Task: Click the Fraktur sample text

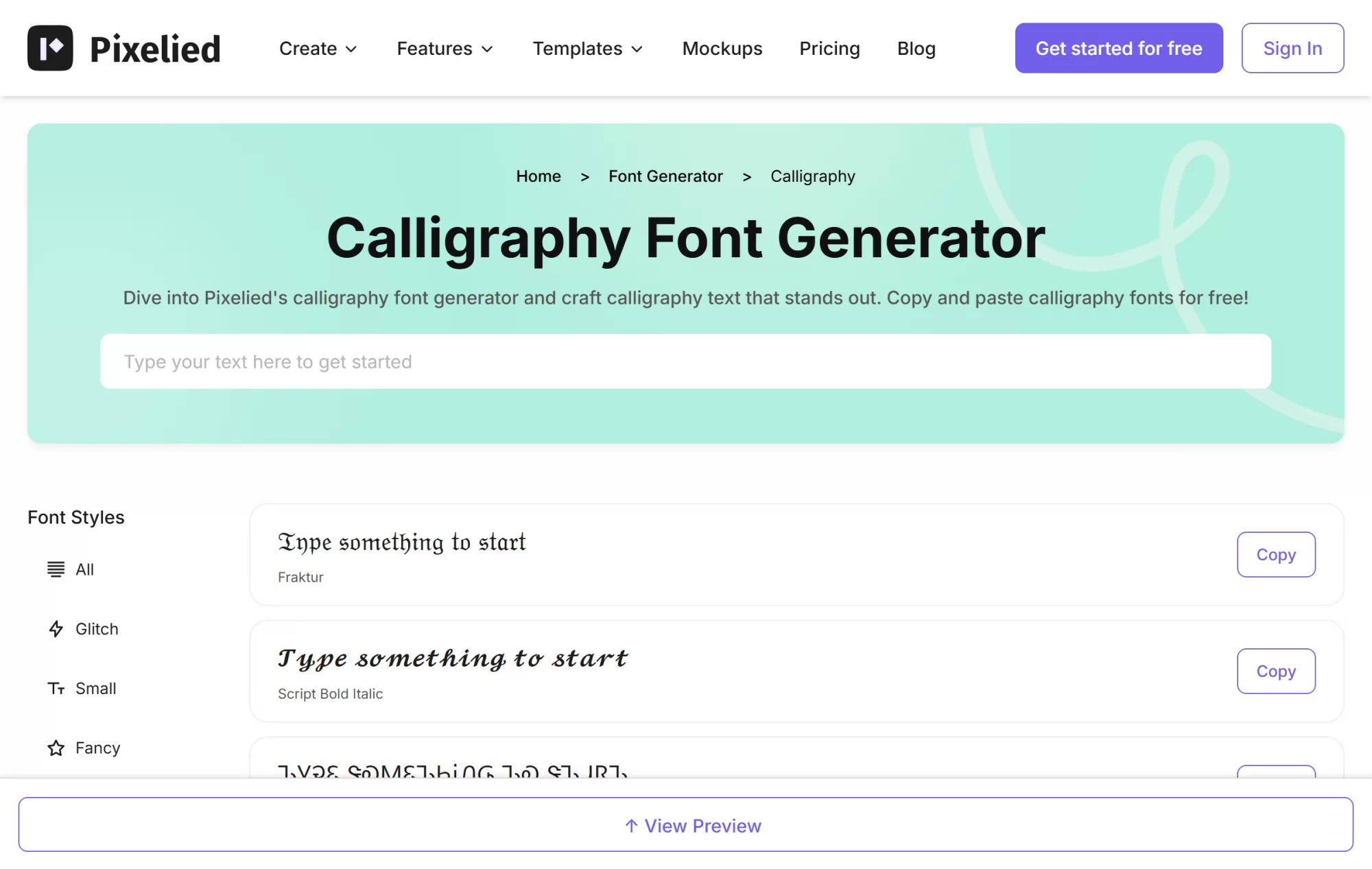Action: point(402,543)
